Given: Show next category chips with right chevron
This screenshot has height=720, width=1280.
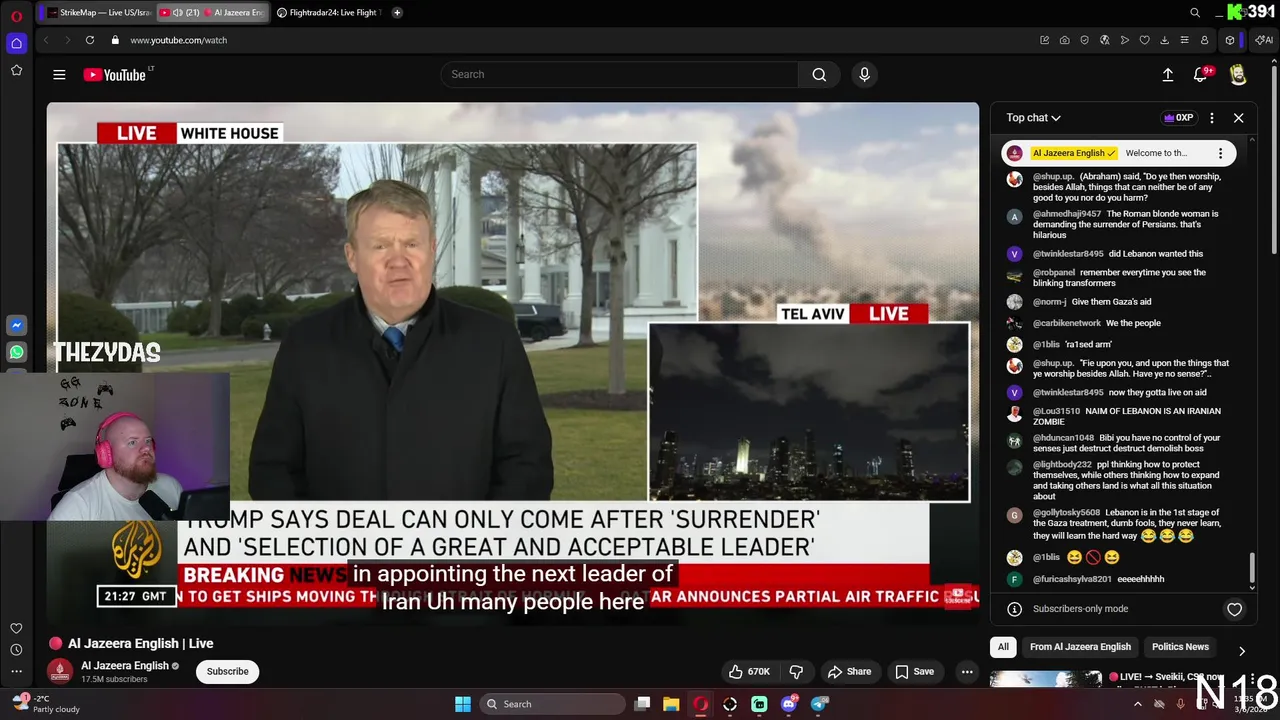Looking at the screenshot, I should (x=1242, y=651).
